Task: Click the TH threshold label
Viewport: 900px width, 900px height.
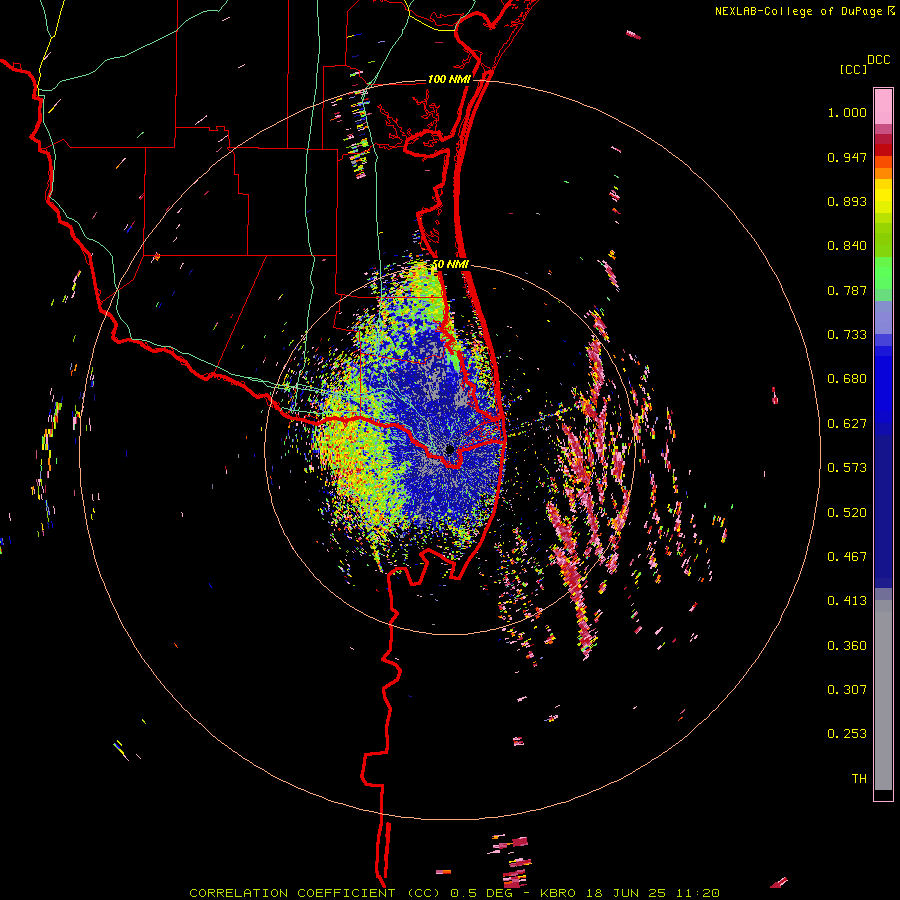Action: (859, 779)
